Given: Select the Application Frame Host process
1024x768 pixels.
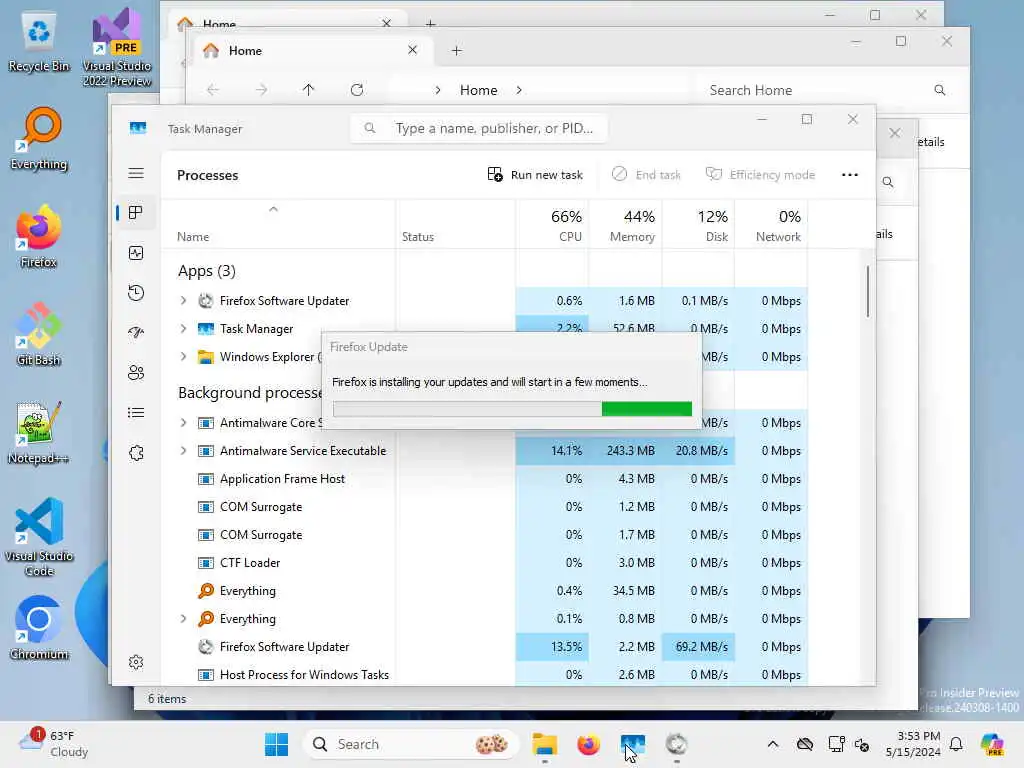Looking at the screenshot, I should 485,479.
